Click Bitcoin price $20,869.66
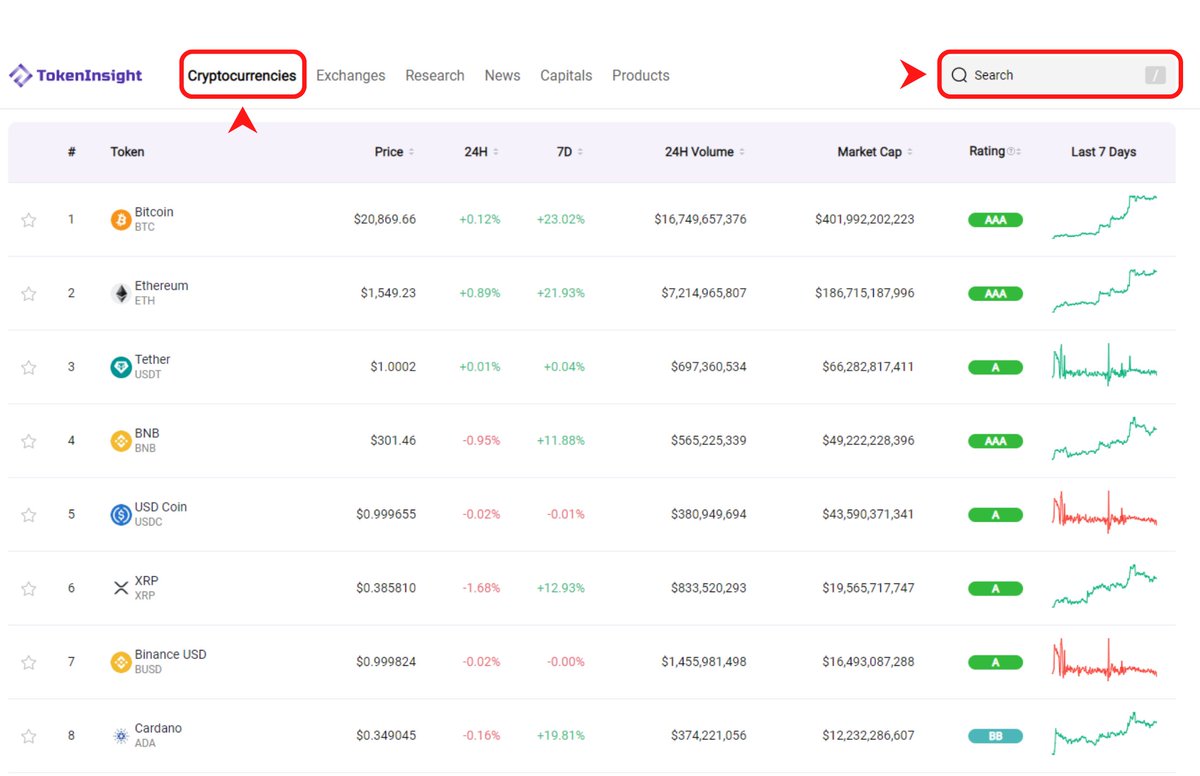The height and width of the screenshot is (776, 1200). click(385, 219)
